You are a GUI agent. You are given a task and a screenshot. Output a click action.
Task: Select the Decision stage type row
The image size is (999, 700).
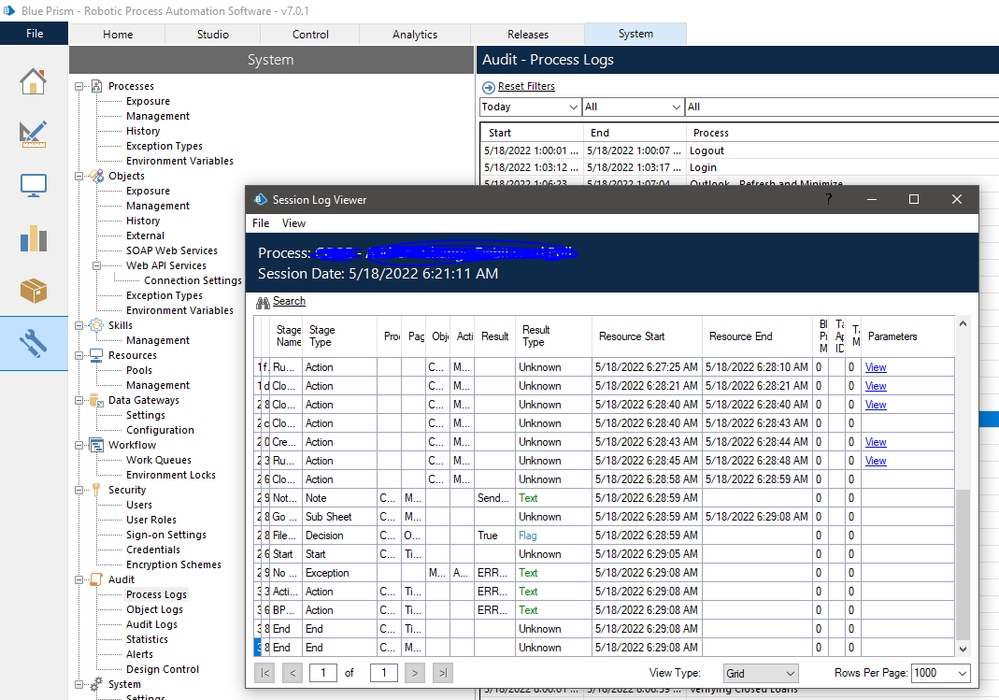point(604,536)
